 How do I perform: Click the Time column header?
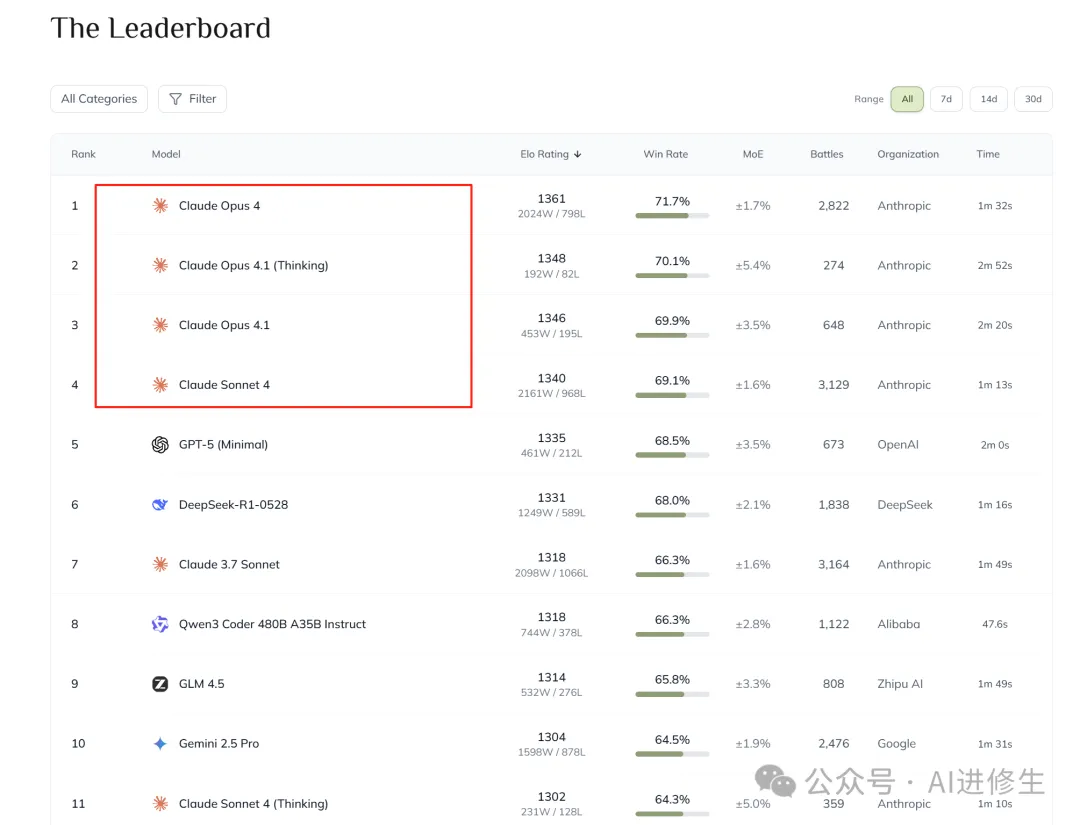[988, 154]
